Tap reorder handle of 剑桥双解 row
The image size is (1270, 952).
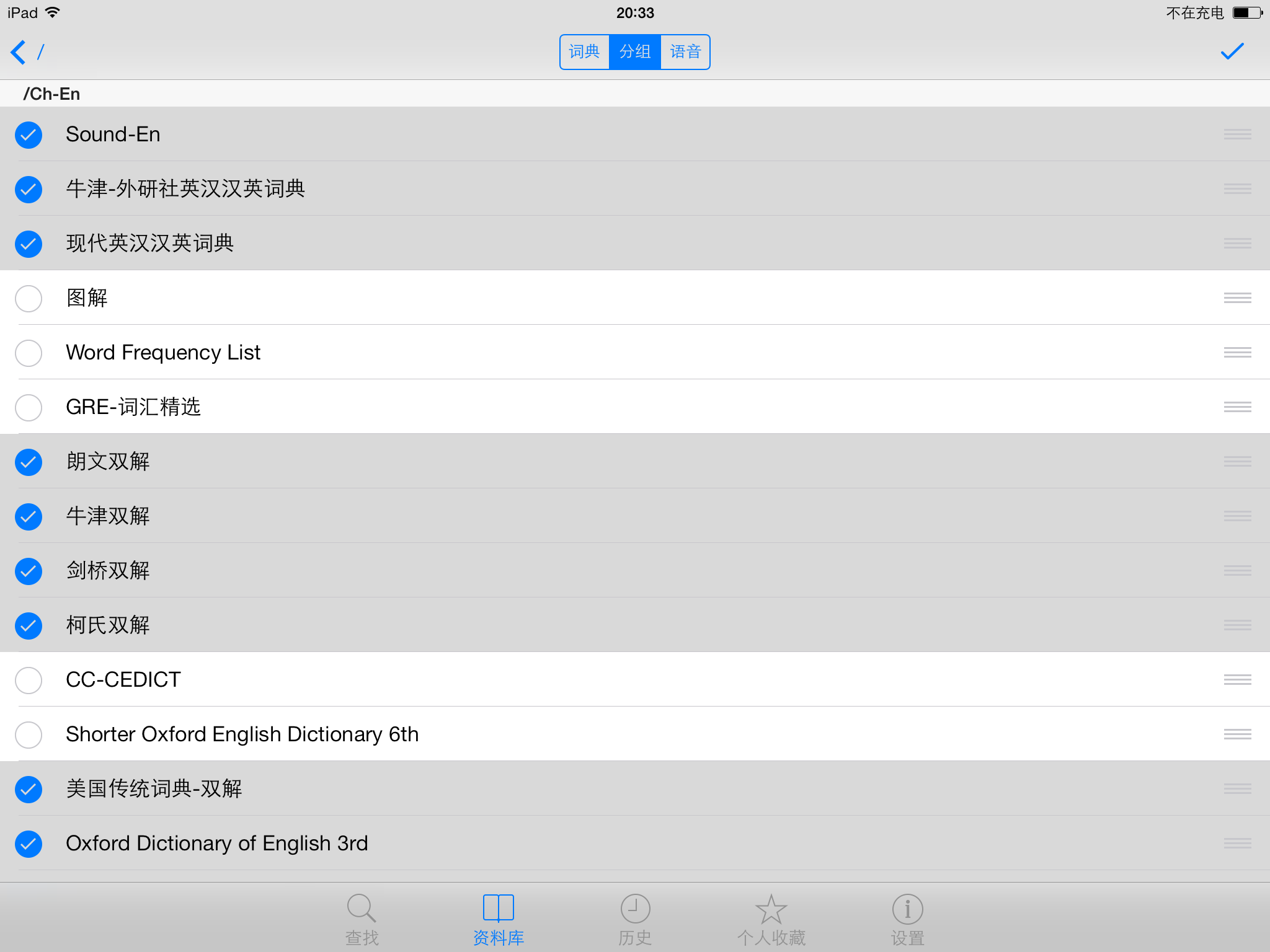point(1237,571)
